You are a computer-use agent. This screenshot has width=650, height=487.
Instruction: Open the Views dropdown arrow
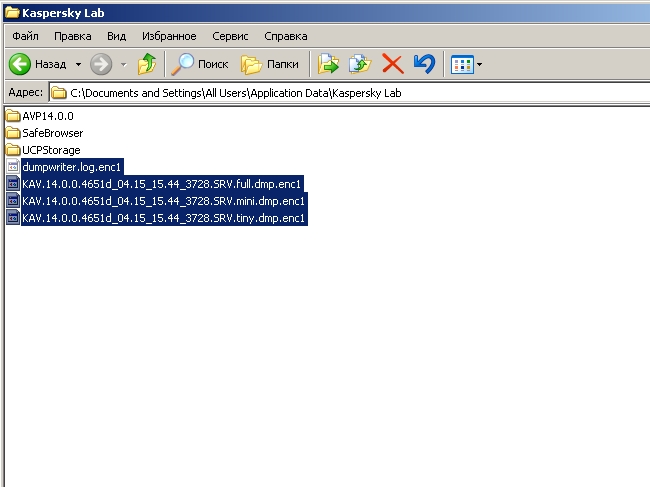tap(479, 64)
